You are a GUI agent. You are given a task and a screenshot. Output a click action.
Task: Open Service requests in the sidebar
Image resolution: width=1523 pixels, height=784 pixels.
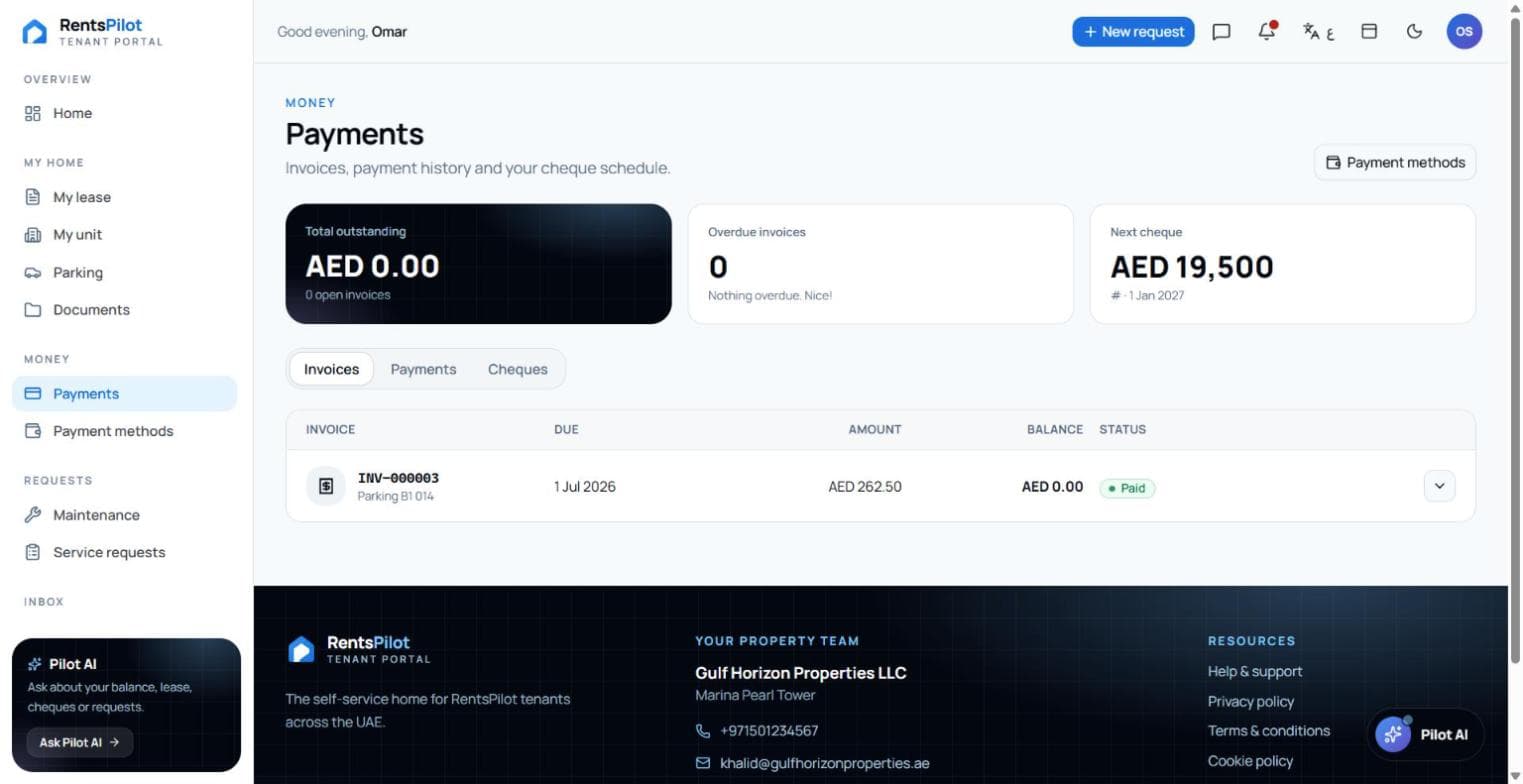click(x=124, y=552)
